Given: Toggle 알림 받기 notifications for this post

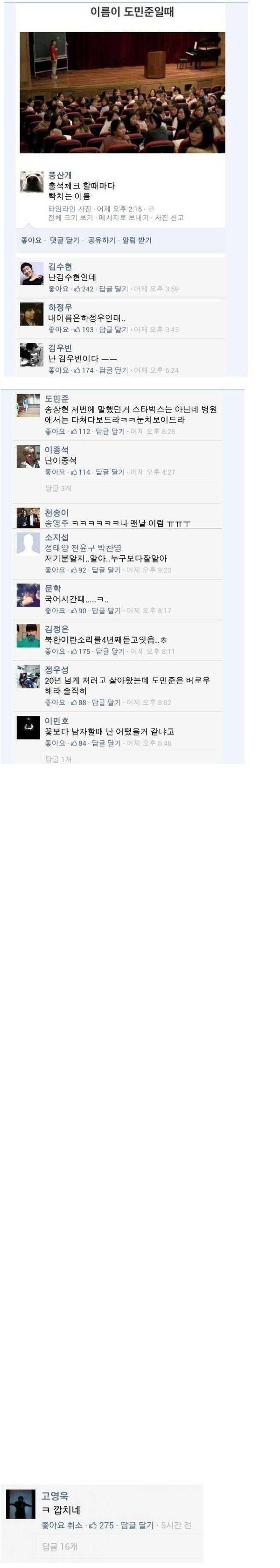Looking at the screenshot, I should click(x=137, y=241).
